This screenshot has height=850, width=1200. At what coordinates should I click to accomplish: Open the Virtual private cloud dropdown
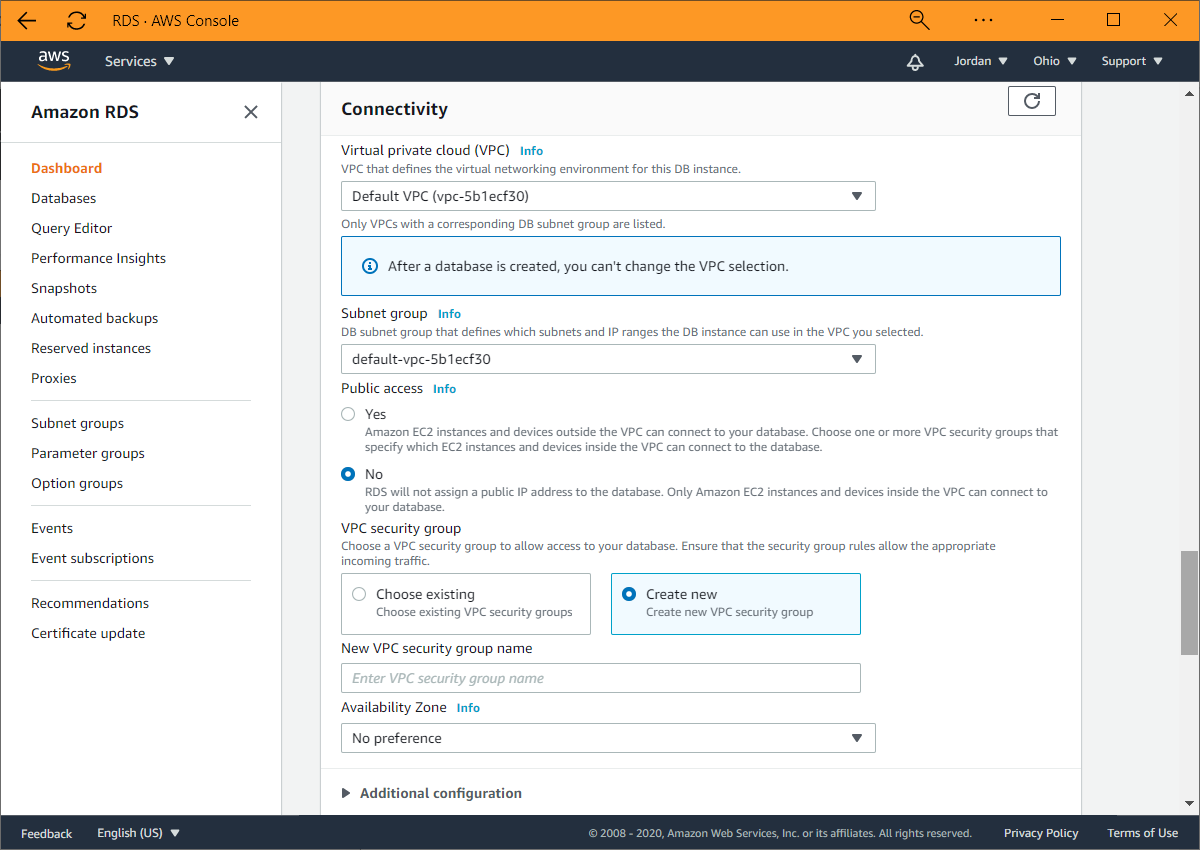[608, 196]
